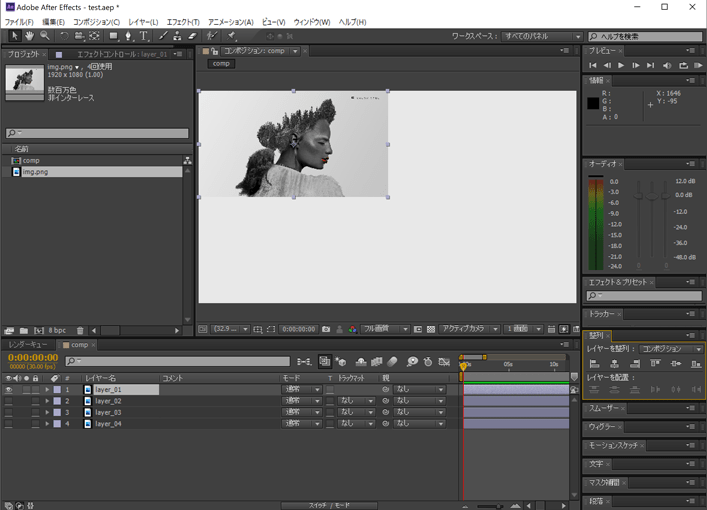Viewport: 707px width, 510px height.
Task: Step to the previous frame in Preview panel
Action: tap(607, 65)
